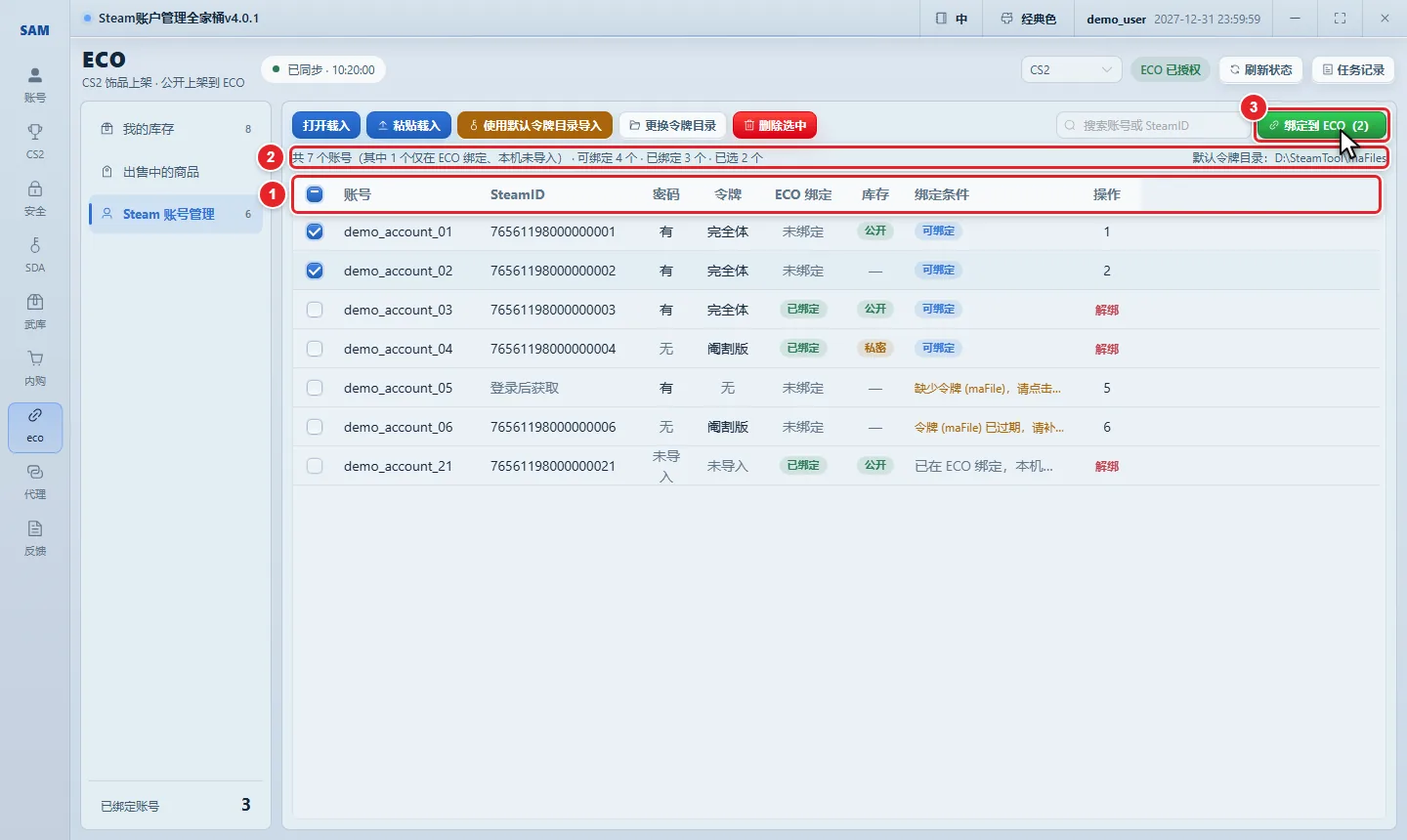Go to the 安全 lock section

pos(35,197)
